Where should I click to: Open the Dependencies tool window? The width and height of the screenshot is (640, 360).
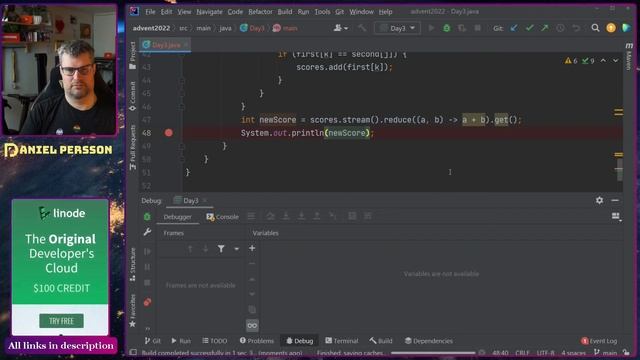point(429,341)
